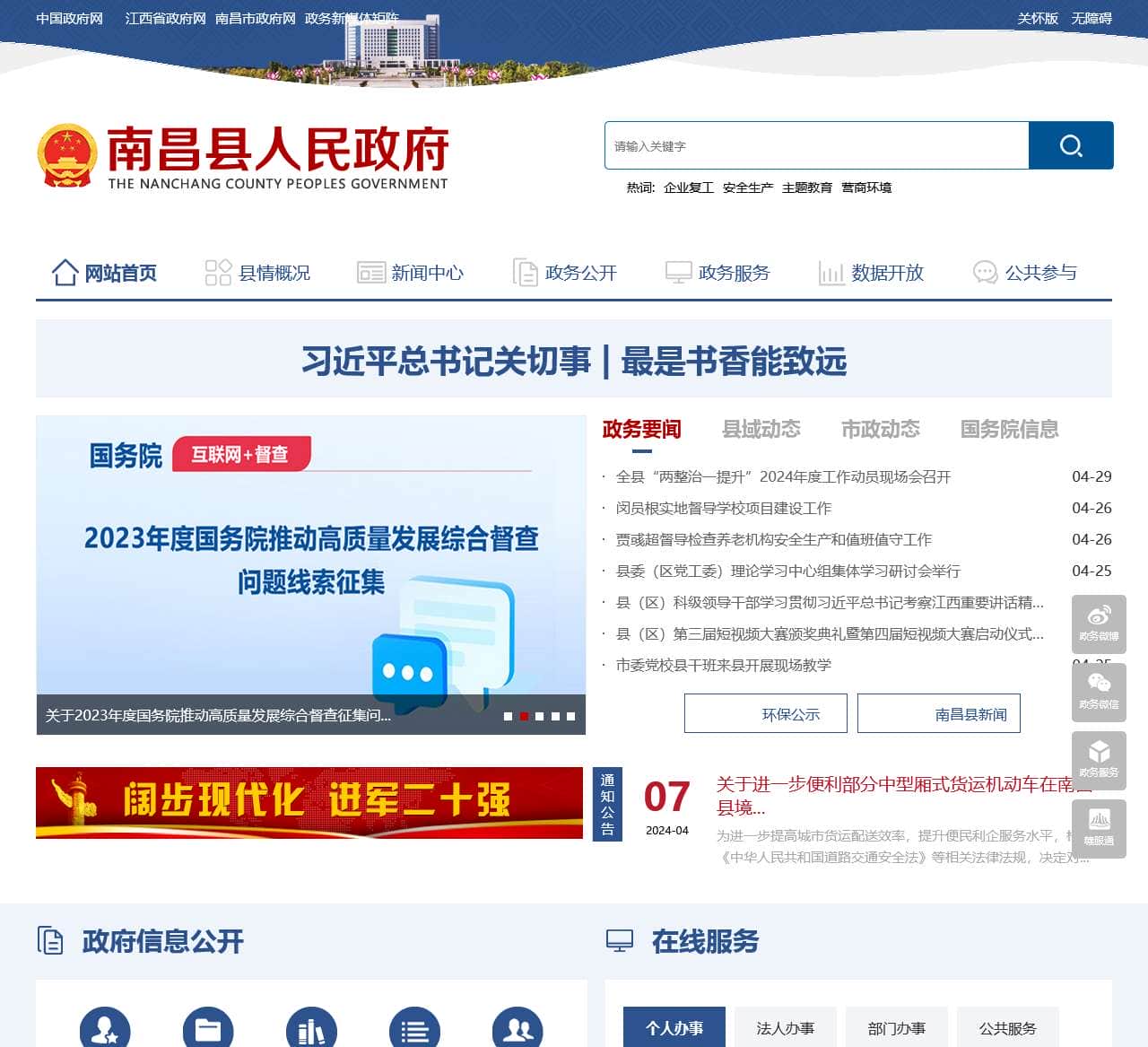Image resolution: width=1148 pixels, height=1047 pixels.
Task: Select the 新闻中心 newspaper icon in the navigation
Action: pyautogui.click(x=370, y=272)
